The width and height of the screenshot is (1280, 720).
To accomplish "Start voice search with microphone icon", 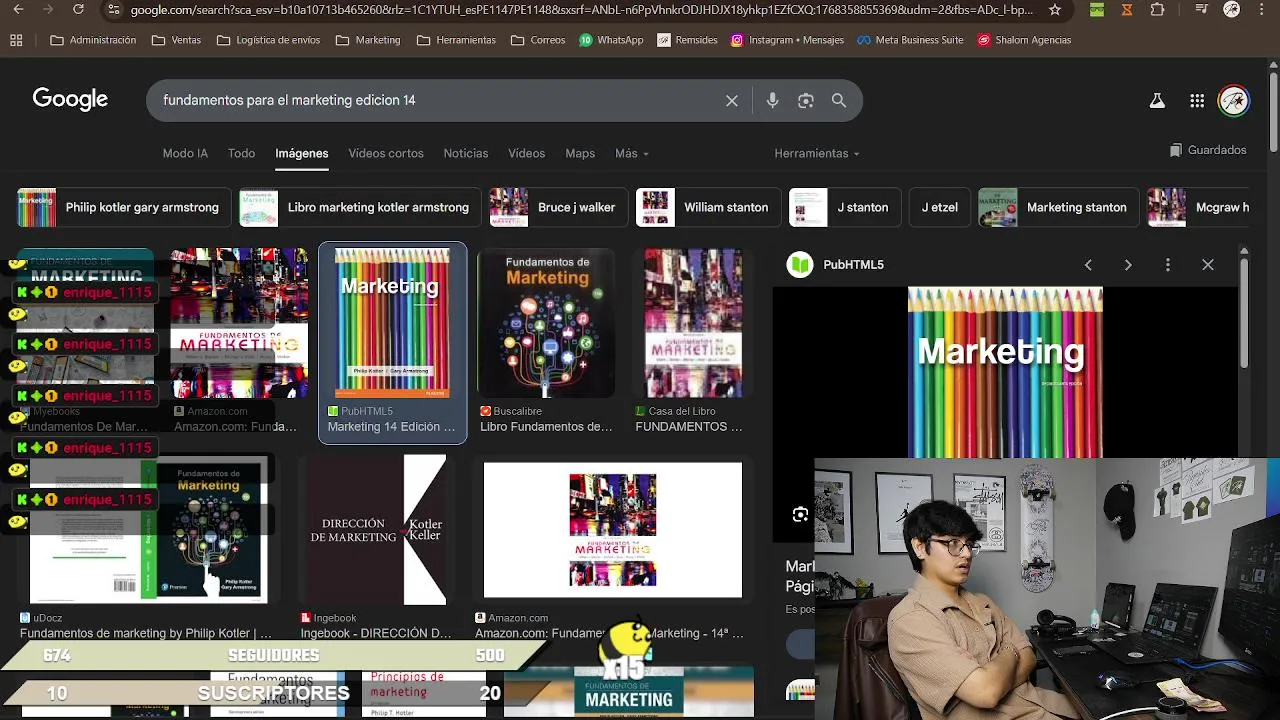I will click(772, 100).
